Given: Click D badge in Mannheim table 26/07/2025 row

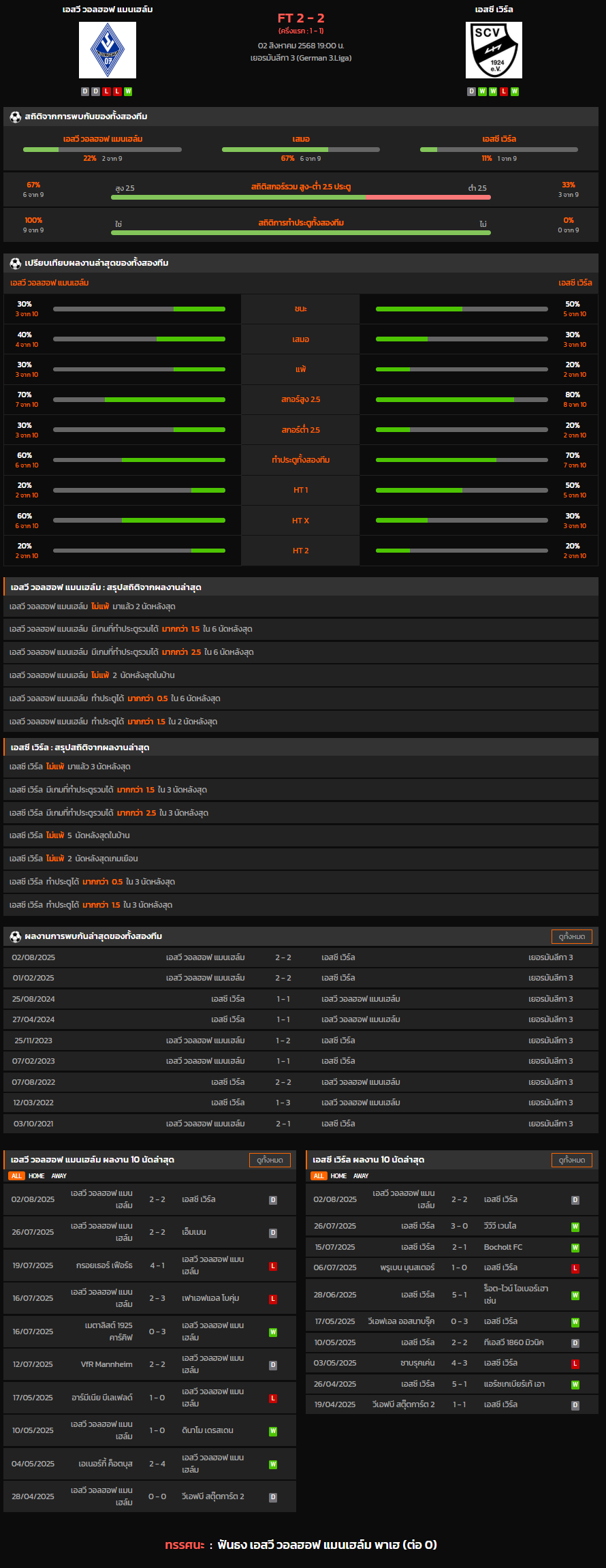Looking at the screenshot, I should [x=273, y=1233].
